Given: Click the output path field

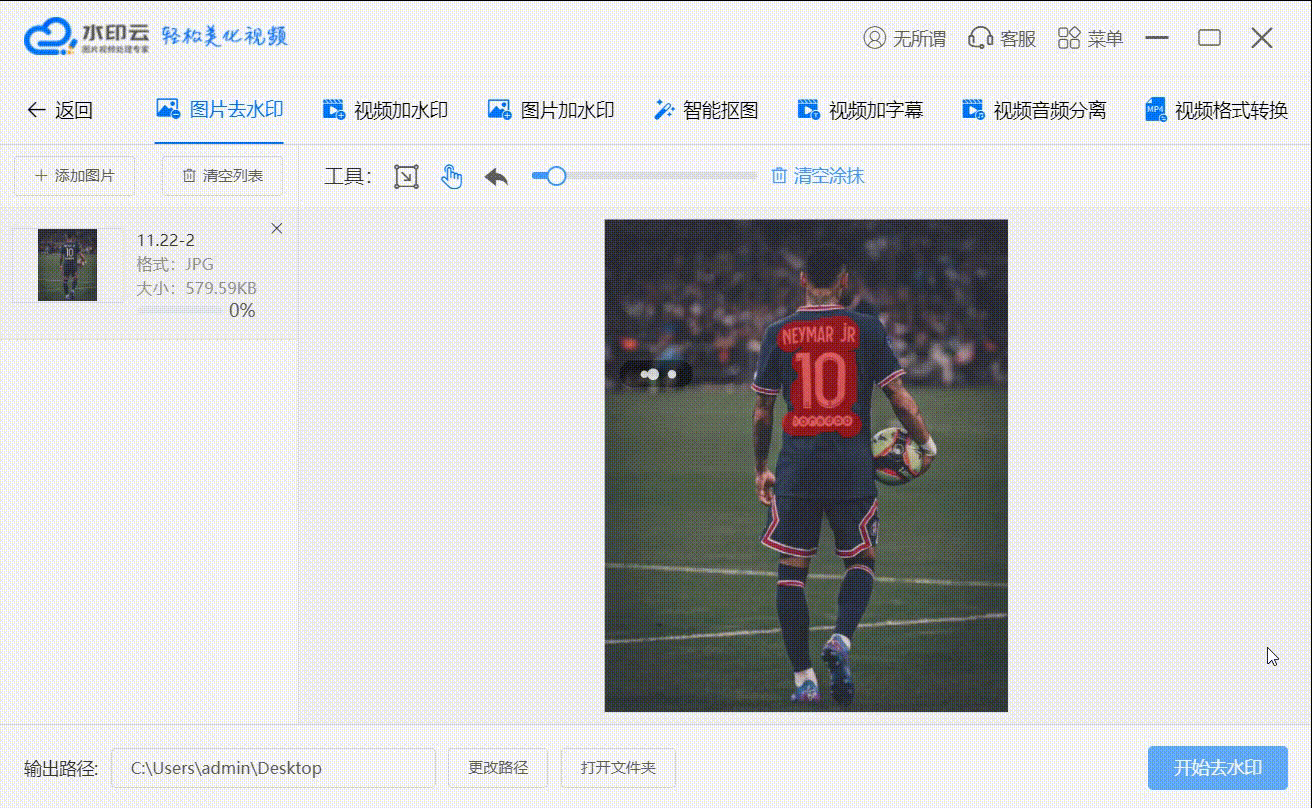Looking at the screenshot, I should pyautogui.click(x=273, y=768).
